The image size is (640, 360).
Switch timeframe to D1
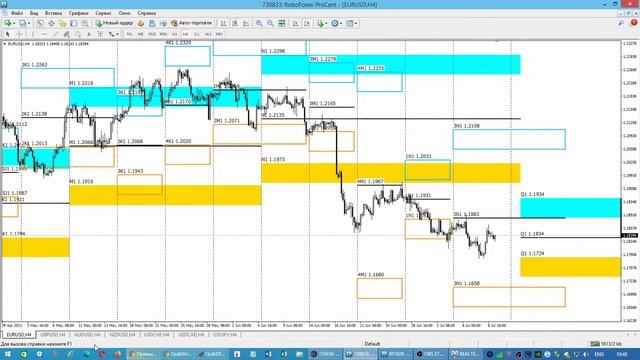click(x=197, y=34)
